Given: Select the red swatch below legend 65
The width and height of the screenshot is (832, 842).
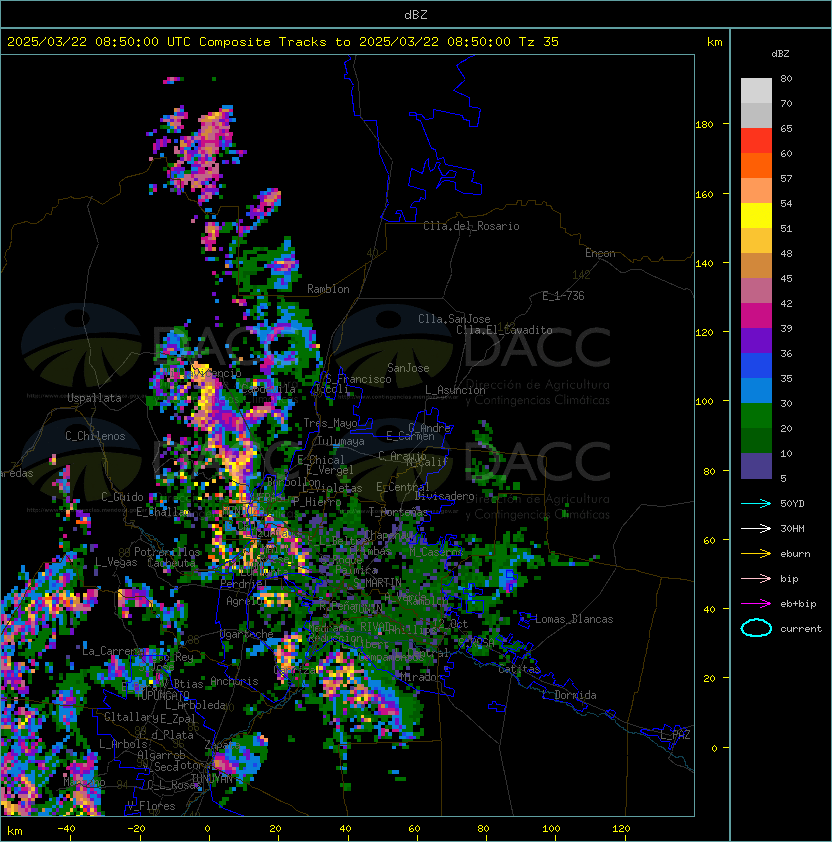Looking at the screenshot, I should tap(756, 141).
